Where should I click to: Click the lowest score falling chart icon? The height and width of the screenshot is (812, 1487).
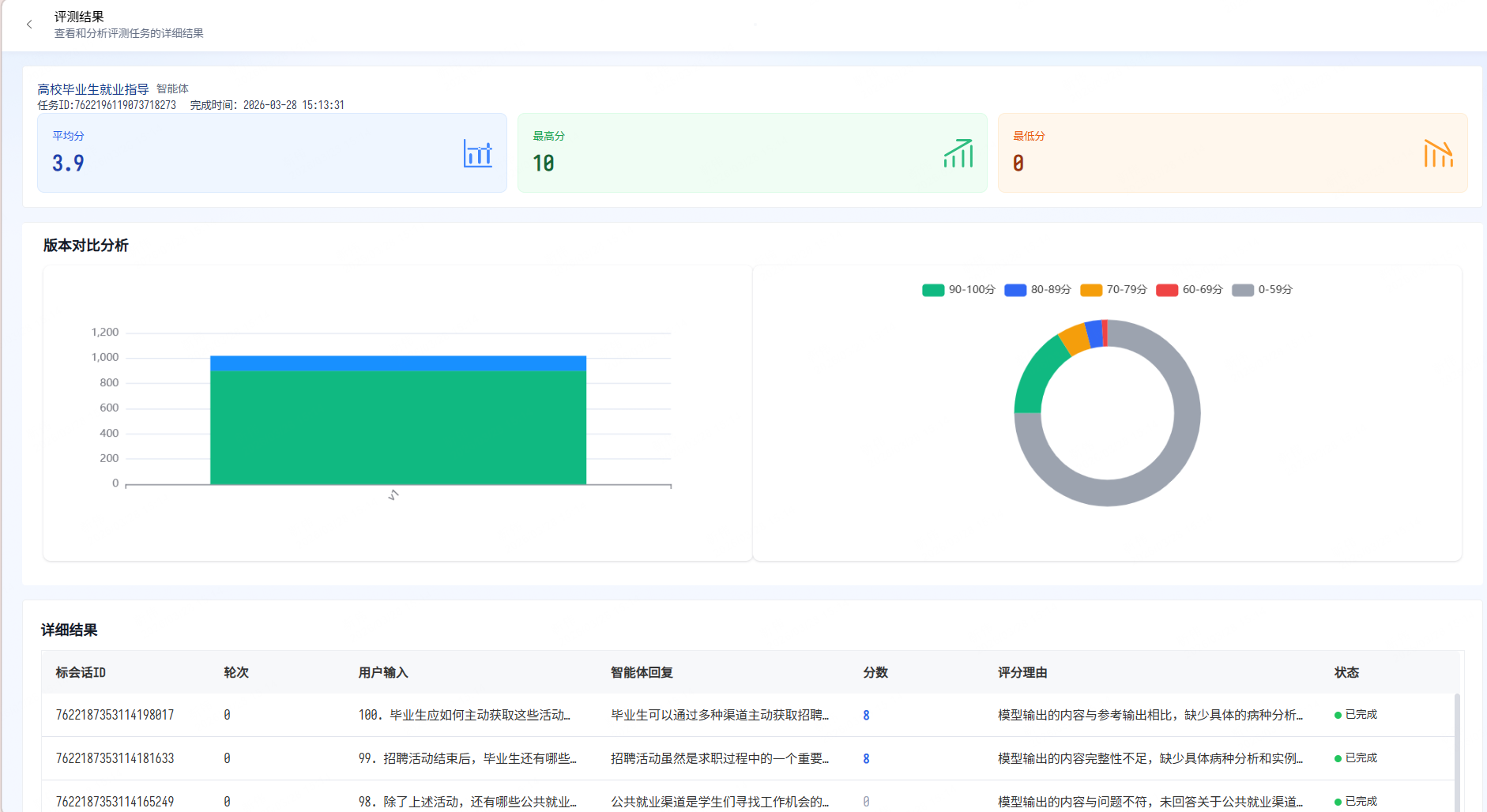tap(1439, 153)
